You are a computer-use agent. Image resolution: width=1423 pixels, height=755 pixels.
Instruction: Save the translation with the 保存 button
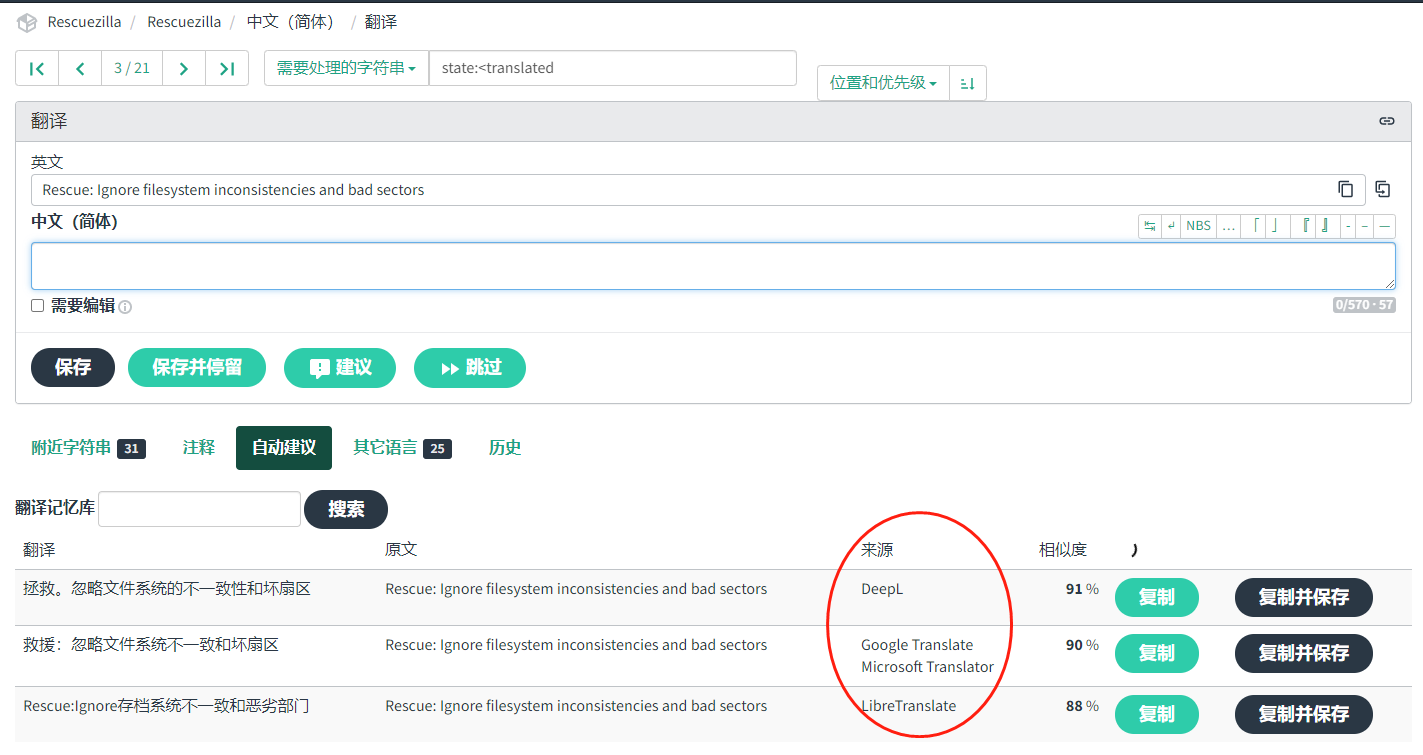click(x=72, y=367)
